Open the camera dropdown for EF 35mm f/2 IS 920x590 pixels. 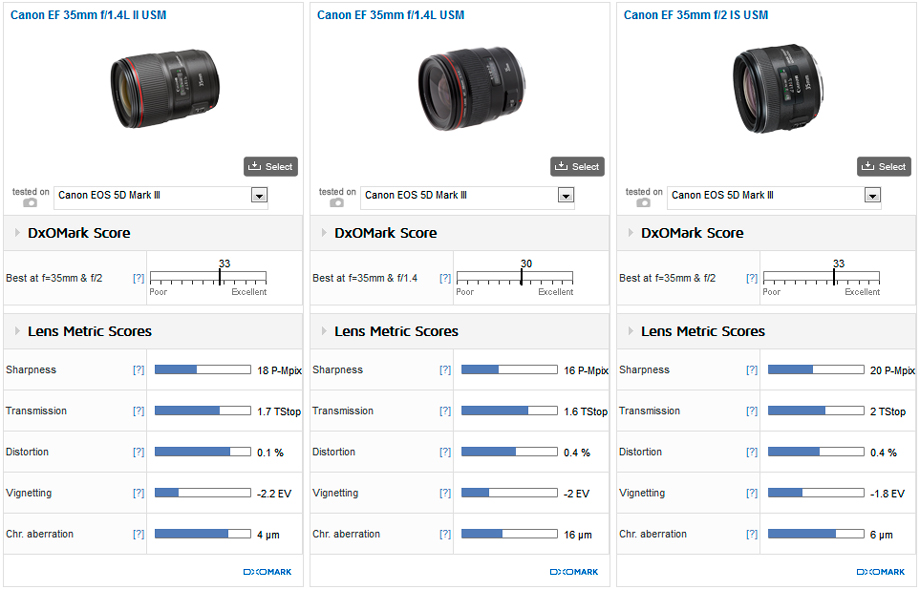click(x=873, y=195)
